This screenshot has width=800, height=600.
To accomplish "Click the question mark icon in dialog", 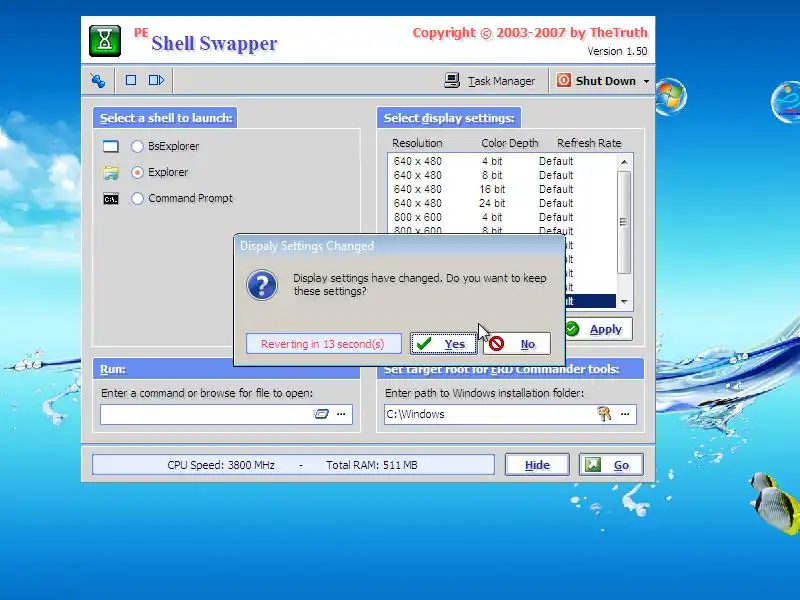I will [262, 285].
